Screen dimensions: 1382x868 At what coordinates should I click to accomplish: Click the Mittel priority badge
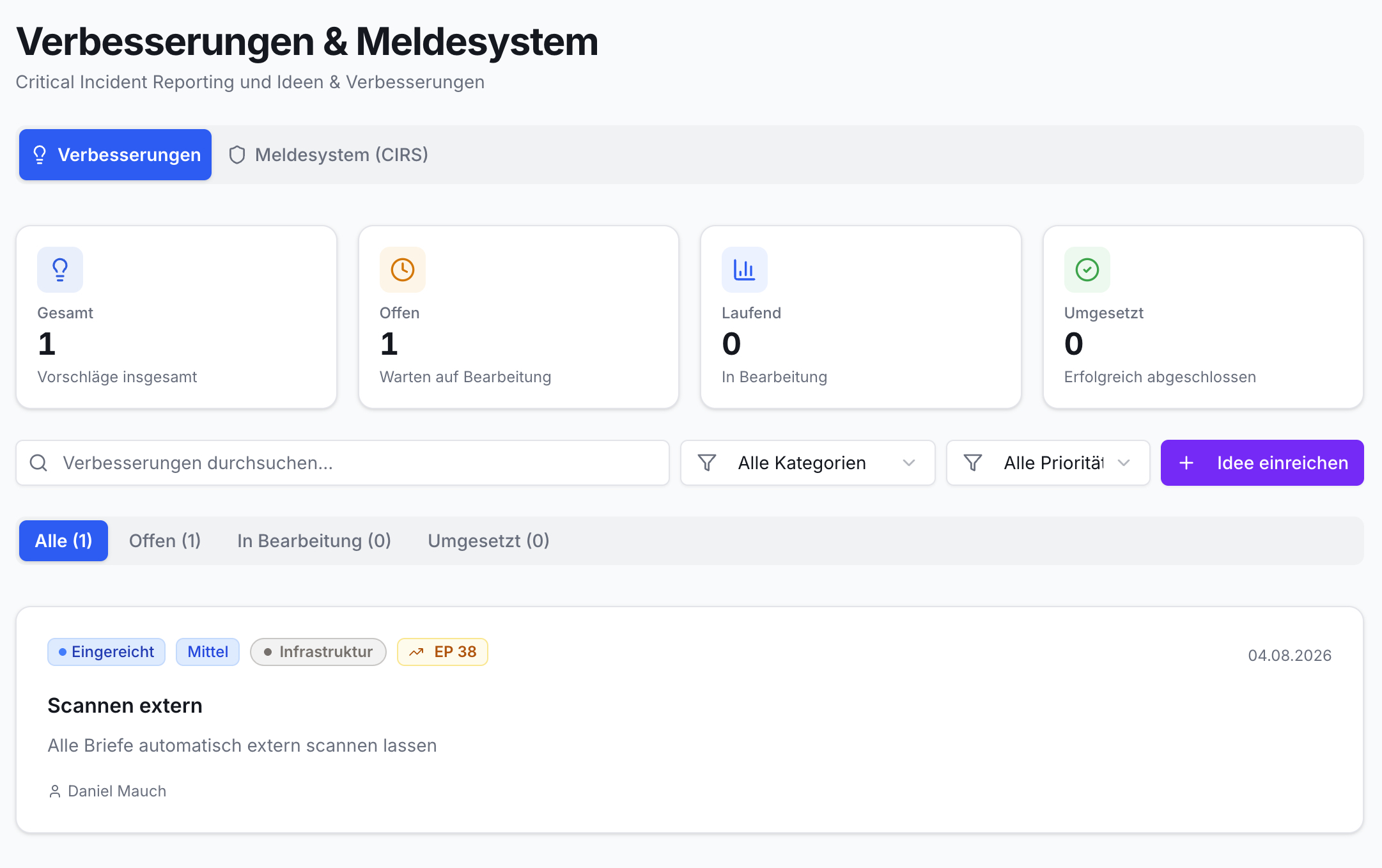click(x=208, y=652)
